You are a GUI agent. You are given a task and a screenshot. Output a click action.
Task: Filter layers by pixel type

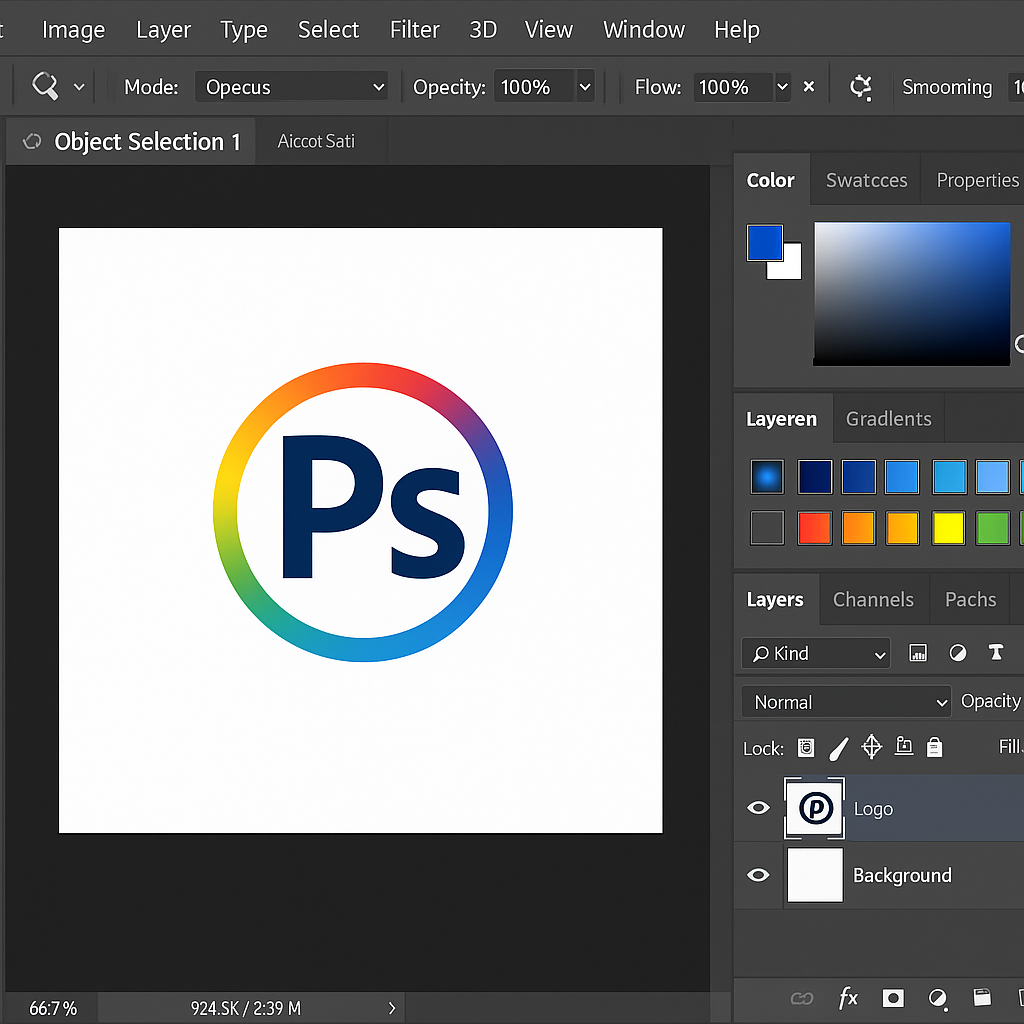click(918, 652)
